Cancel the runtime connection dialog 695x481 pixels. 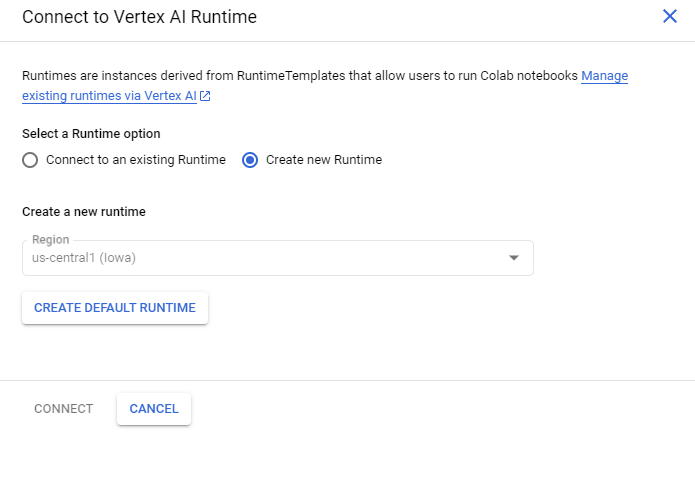point(154,409)
